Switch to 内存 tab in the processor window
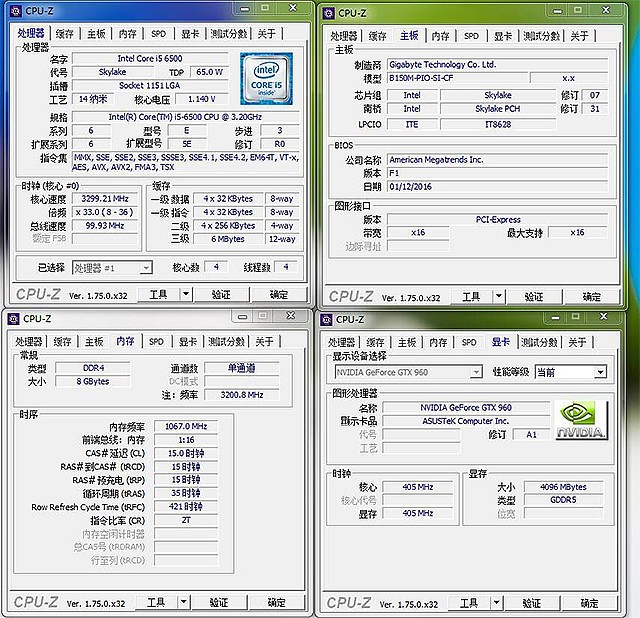This screenshot has height=618, width=640. tap(127, 34)
